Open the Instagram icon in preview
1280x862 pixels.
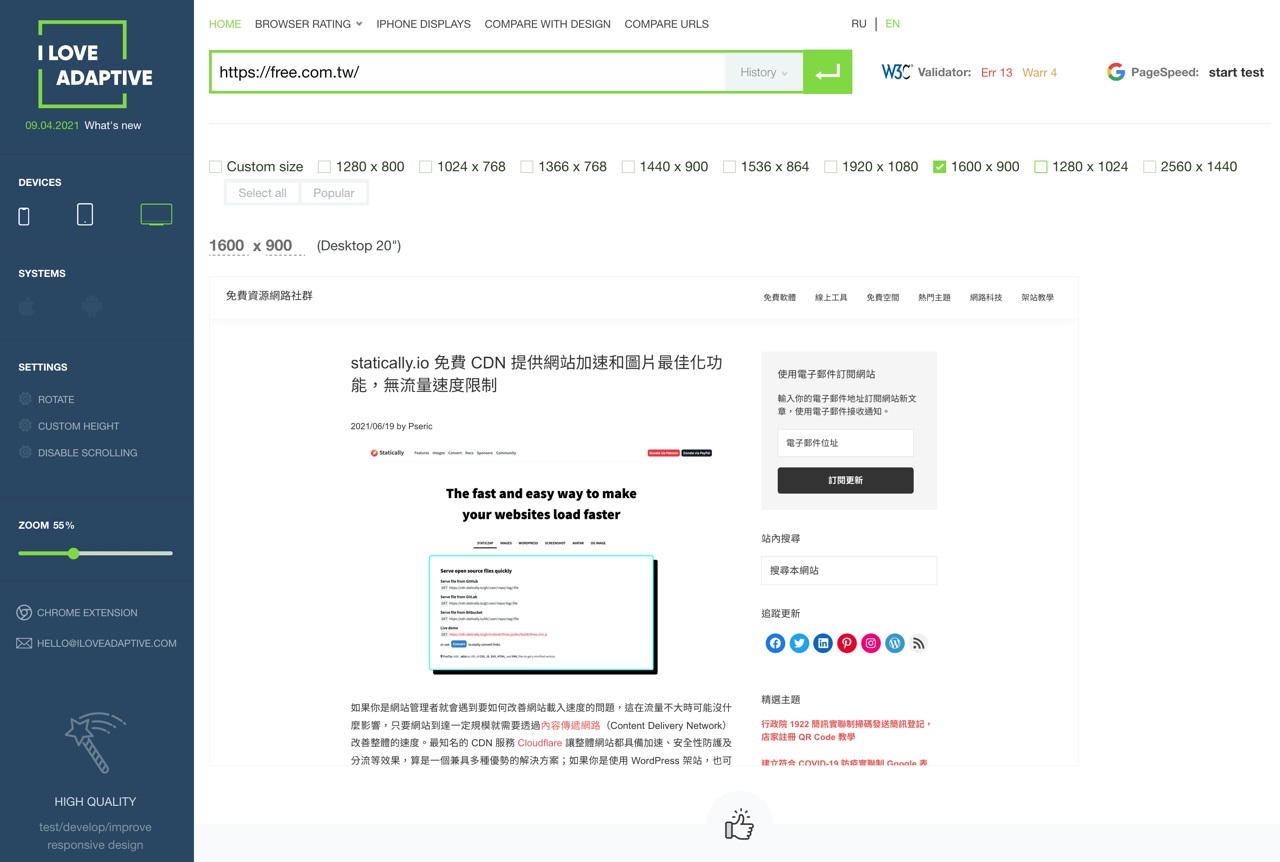point(871,643)
